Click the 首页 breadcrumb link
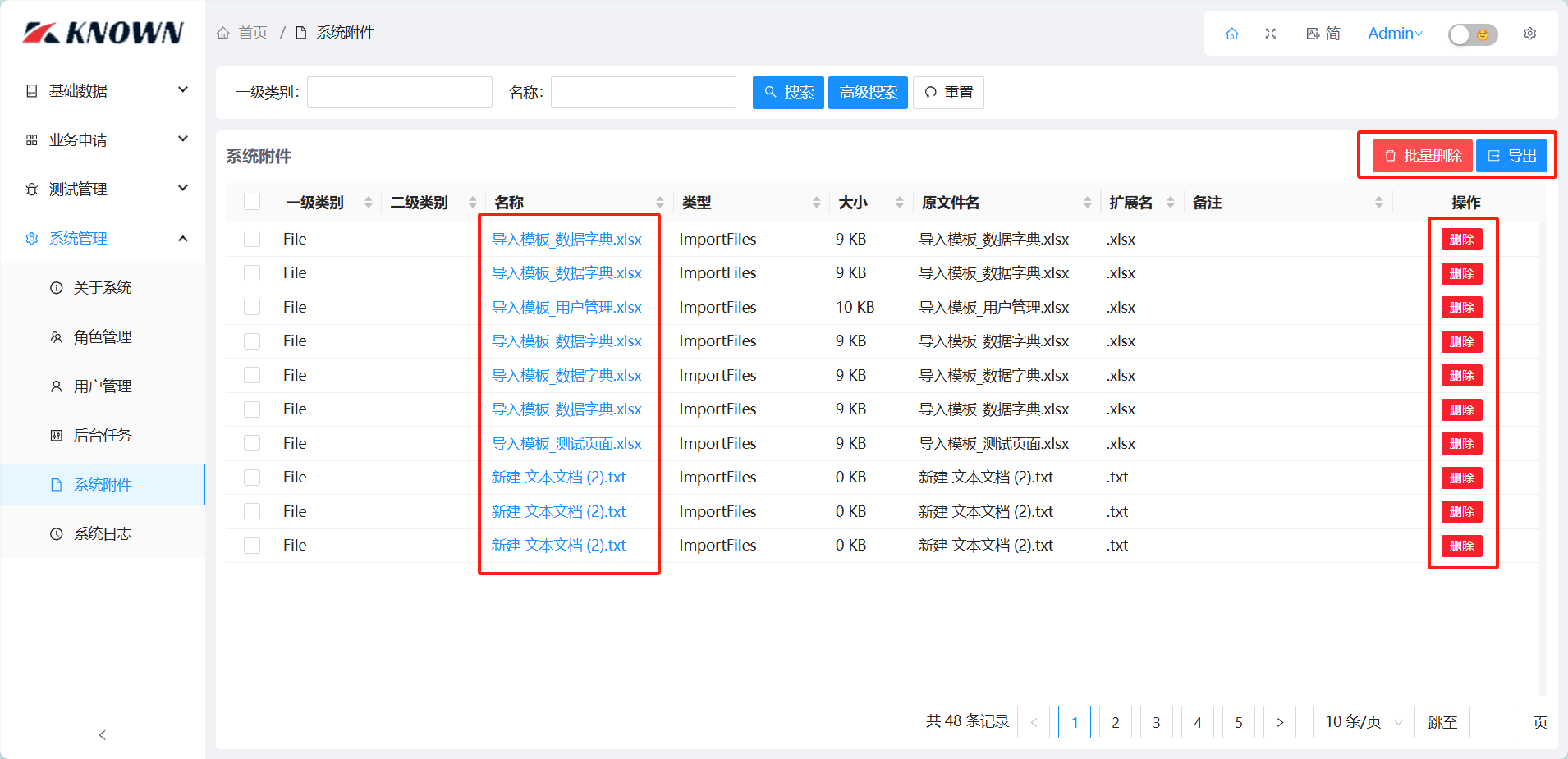The image size is (1568, 759). coord(253,33)
